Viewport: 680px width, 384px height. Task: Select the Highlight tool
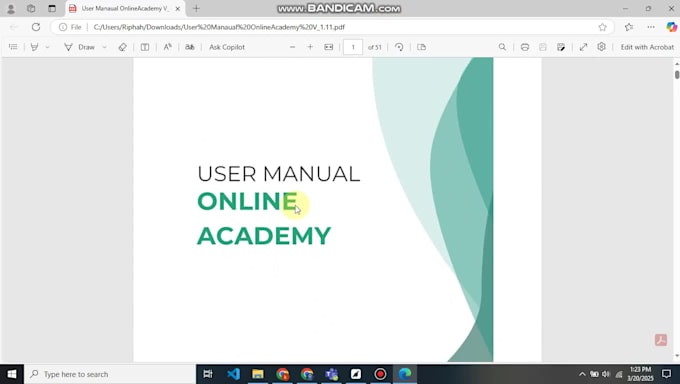(34, 47)
